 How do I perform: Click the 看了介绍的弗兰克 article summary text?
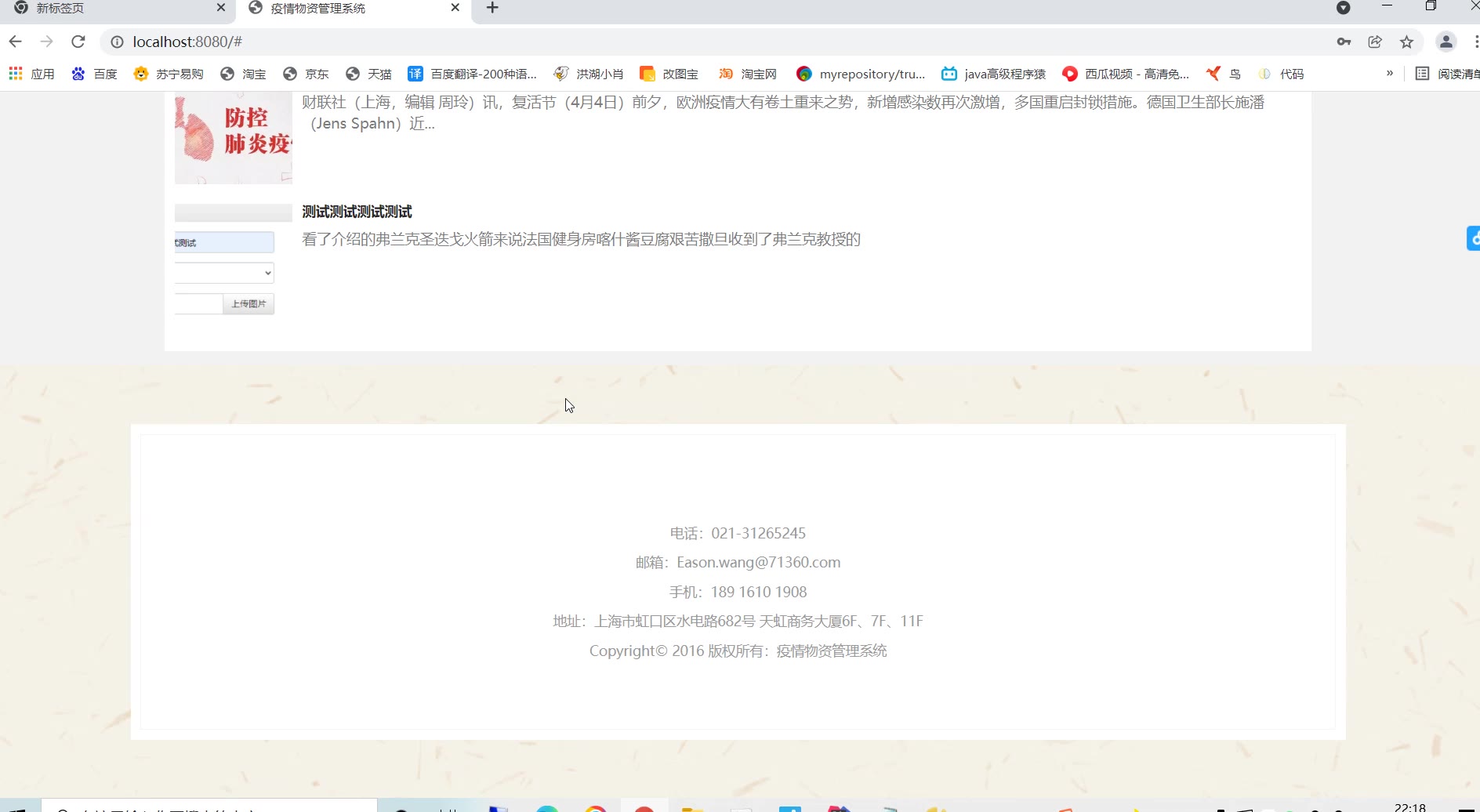[x=581, y=239]
